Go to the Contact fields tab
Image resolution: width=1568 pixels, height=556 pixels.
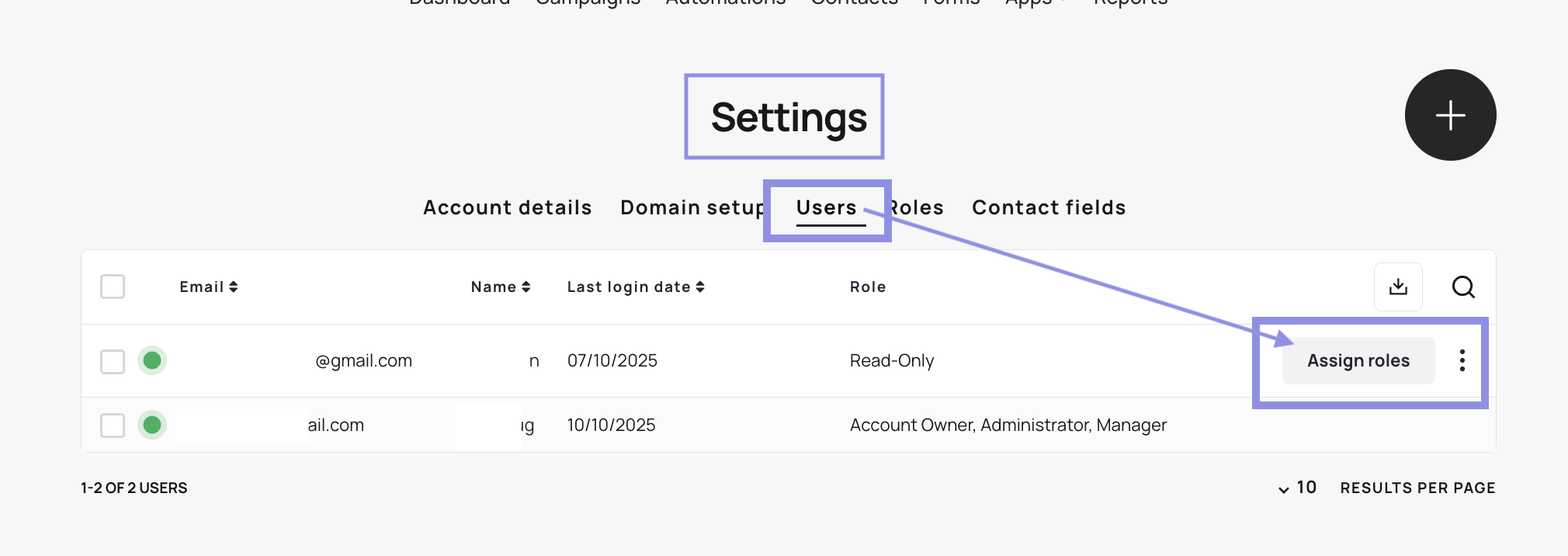(1048, 207)
